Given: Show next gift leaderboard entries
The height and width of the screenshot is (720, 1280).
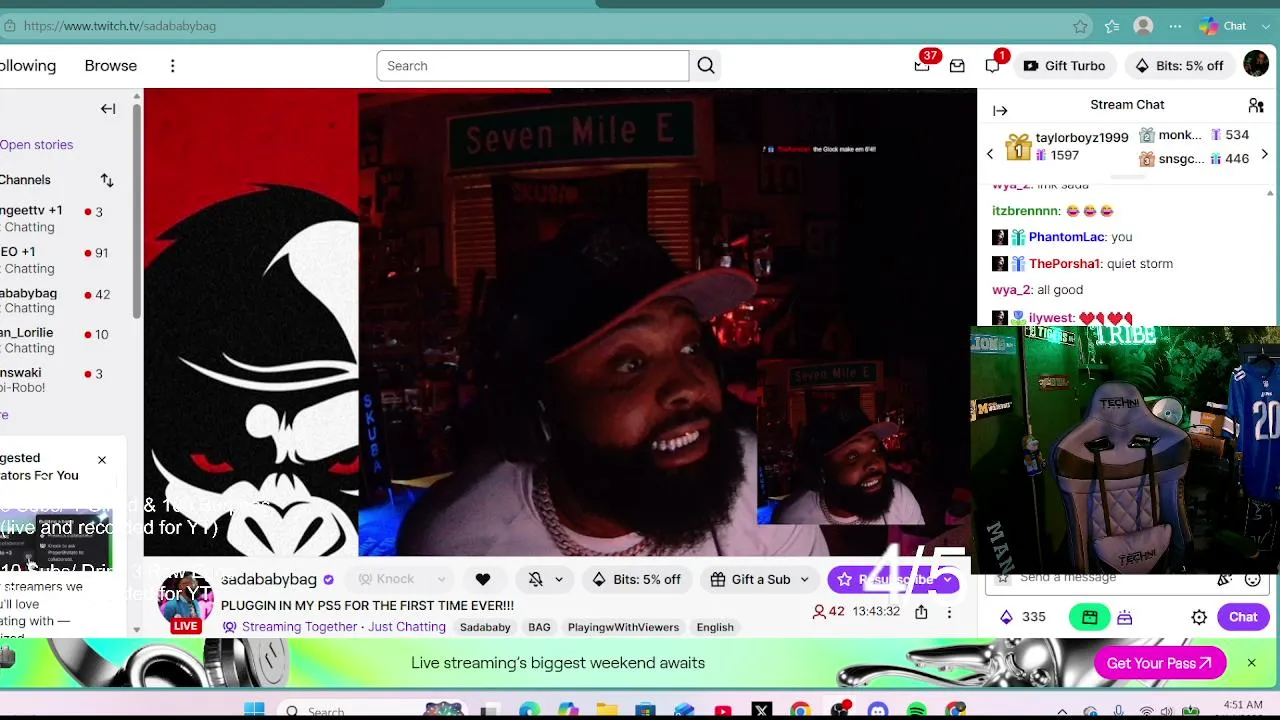Looking at the screenshot, I should [1264, 154].
